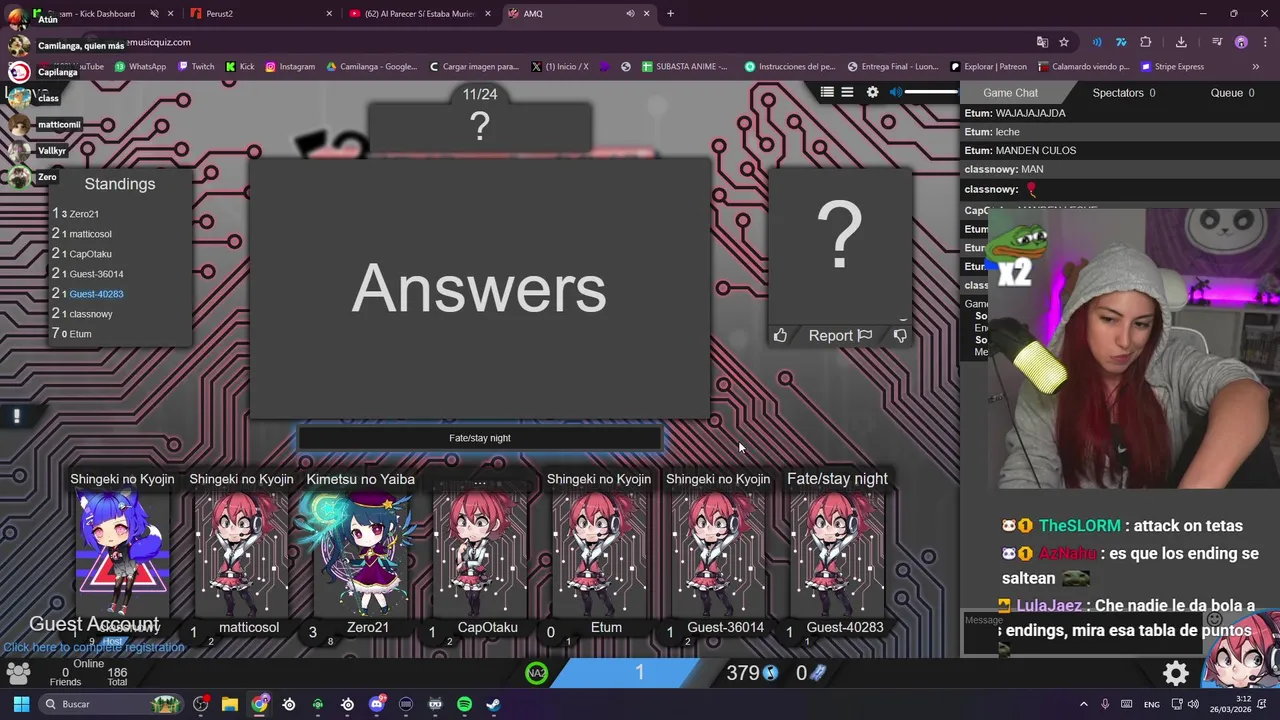Select Zero21 in Standings list

[x=84, y=214]
